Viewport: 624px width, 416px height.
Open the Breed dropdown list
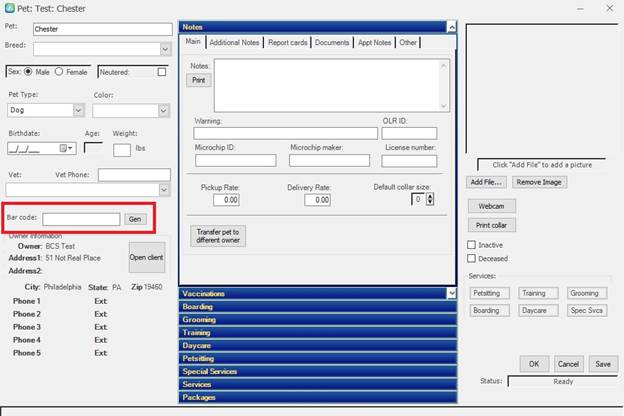pos(165,48)
